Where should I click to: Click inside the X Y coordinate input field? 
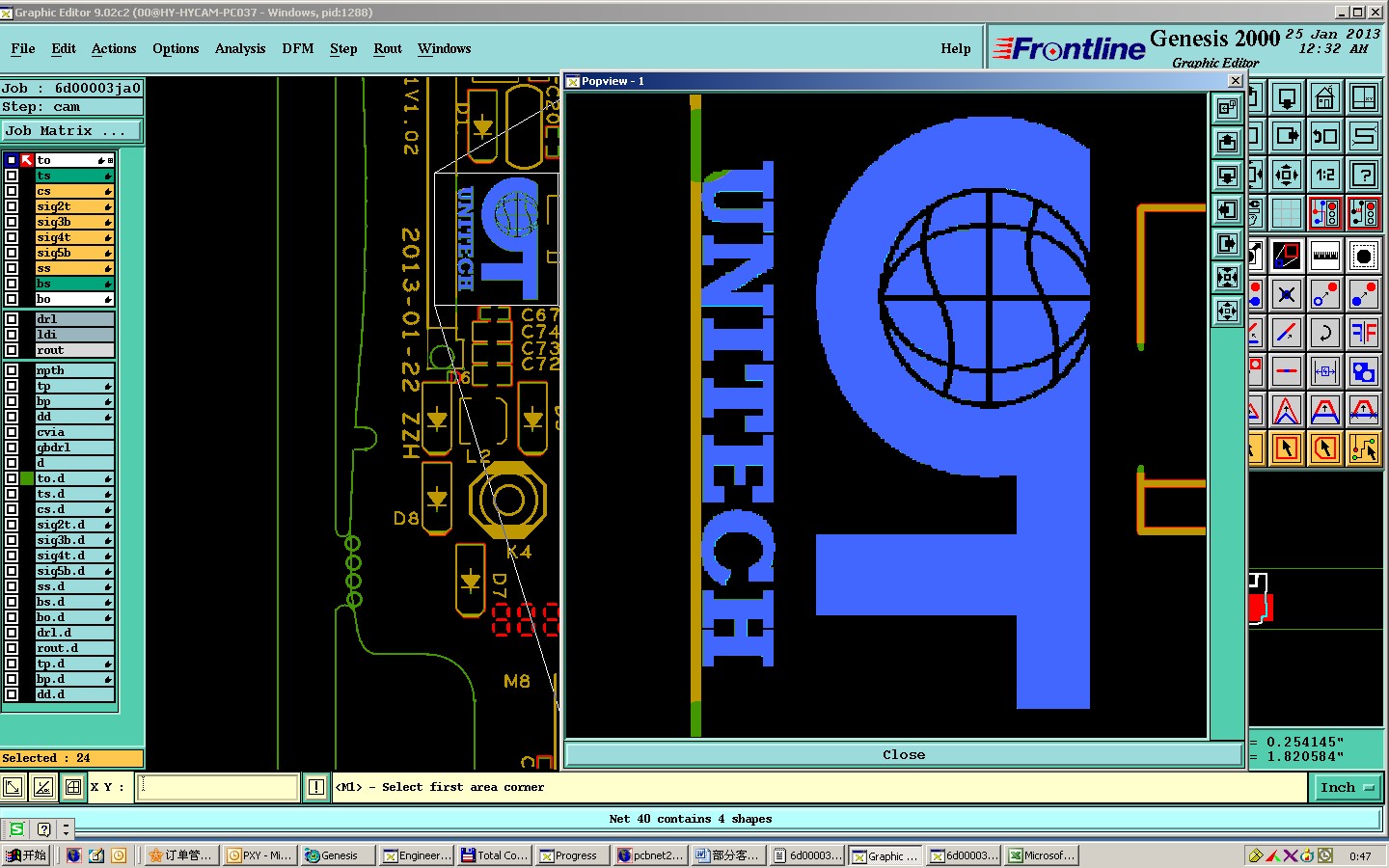(218, 787)
